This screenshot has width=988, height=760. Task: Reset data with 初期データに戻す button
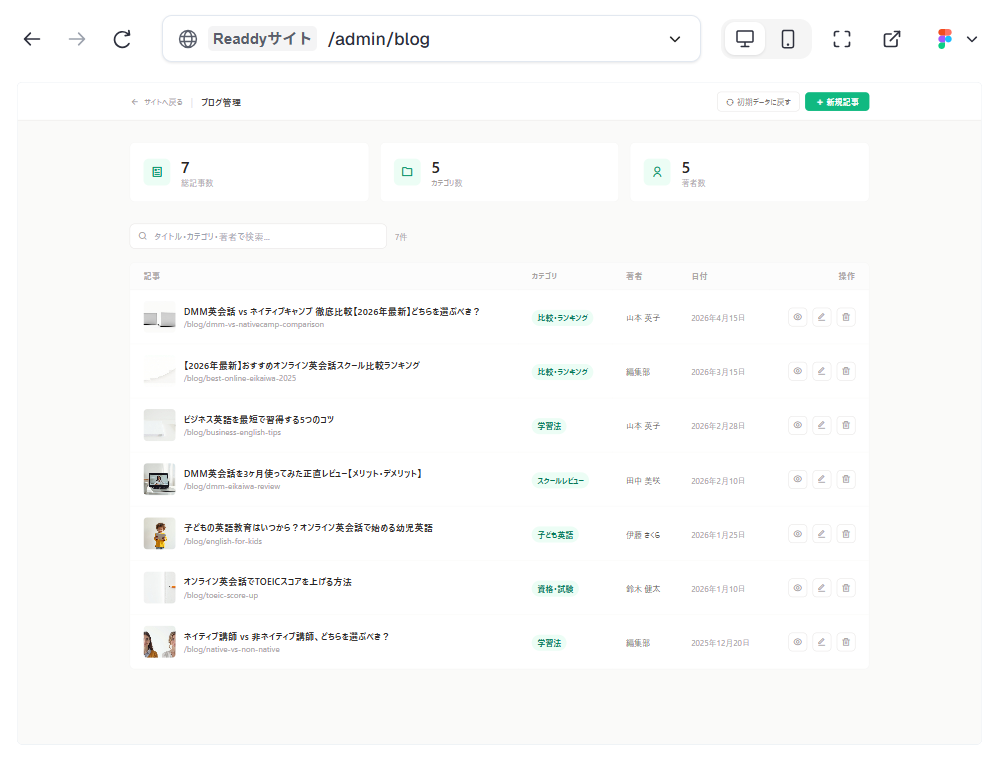(x=758, y=102)
